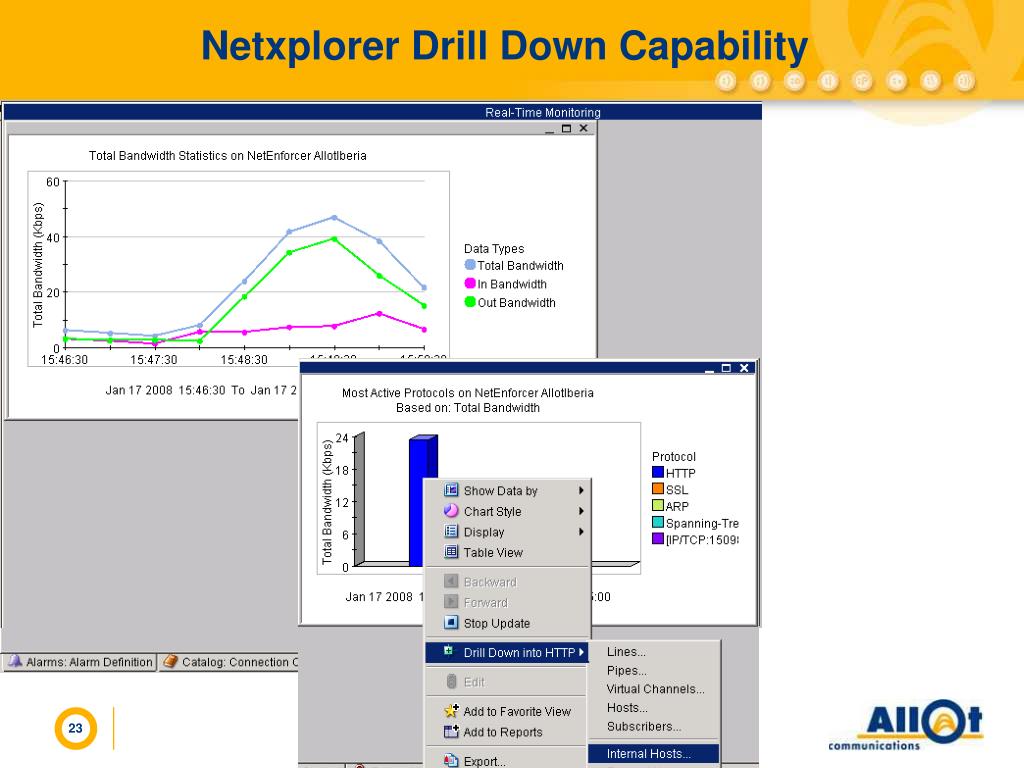Click the Table View icon
1024x768 pixels.
coord(451,552)
